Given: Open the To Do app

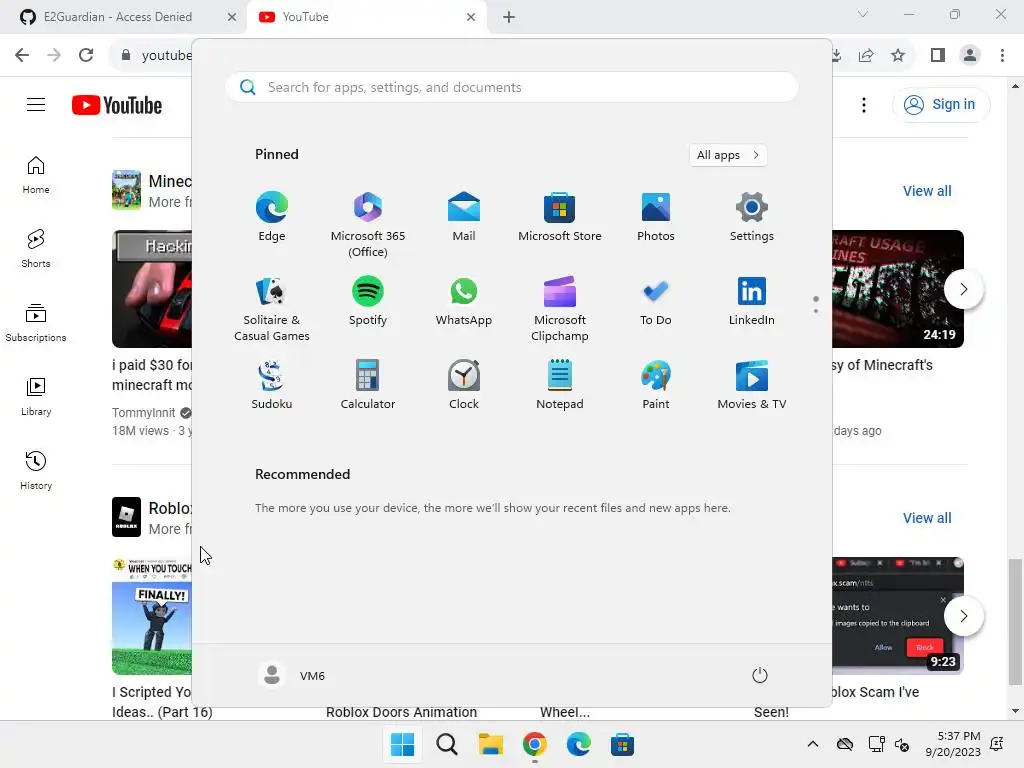Looking at the screenshot, I should pyautogui.click(x=656, y=301).
